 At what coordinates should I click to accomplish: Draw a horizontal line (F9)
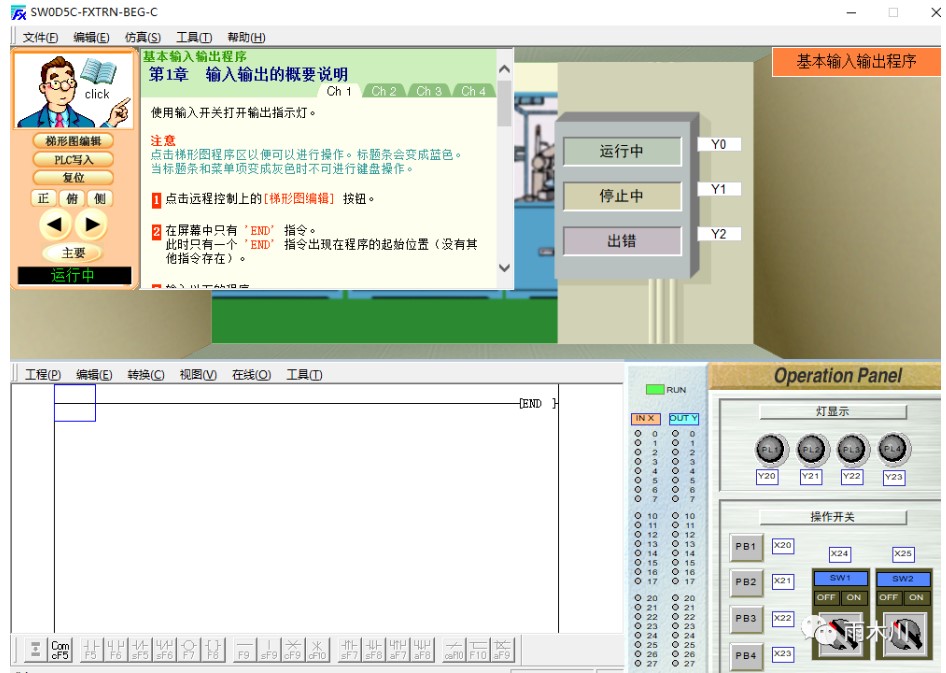[244, 649]
